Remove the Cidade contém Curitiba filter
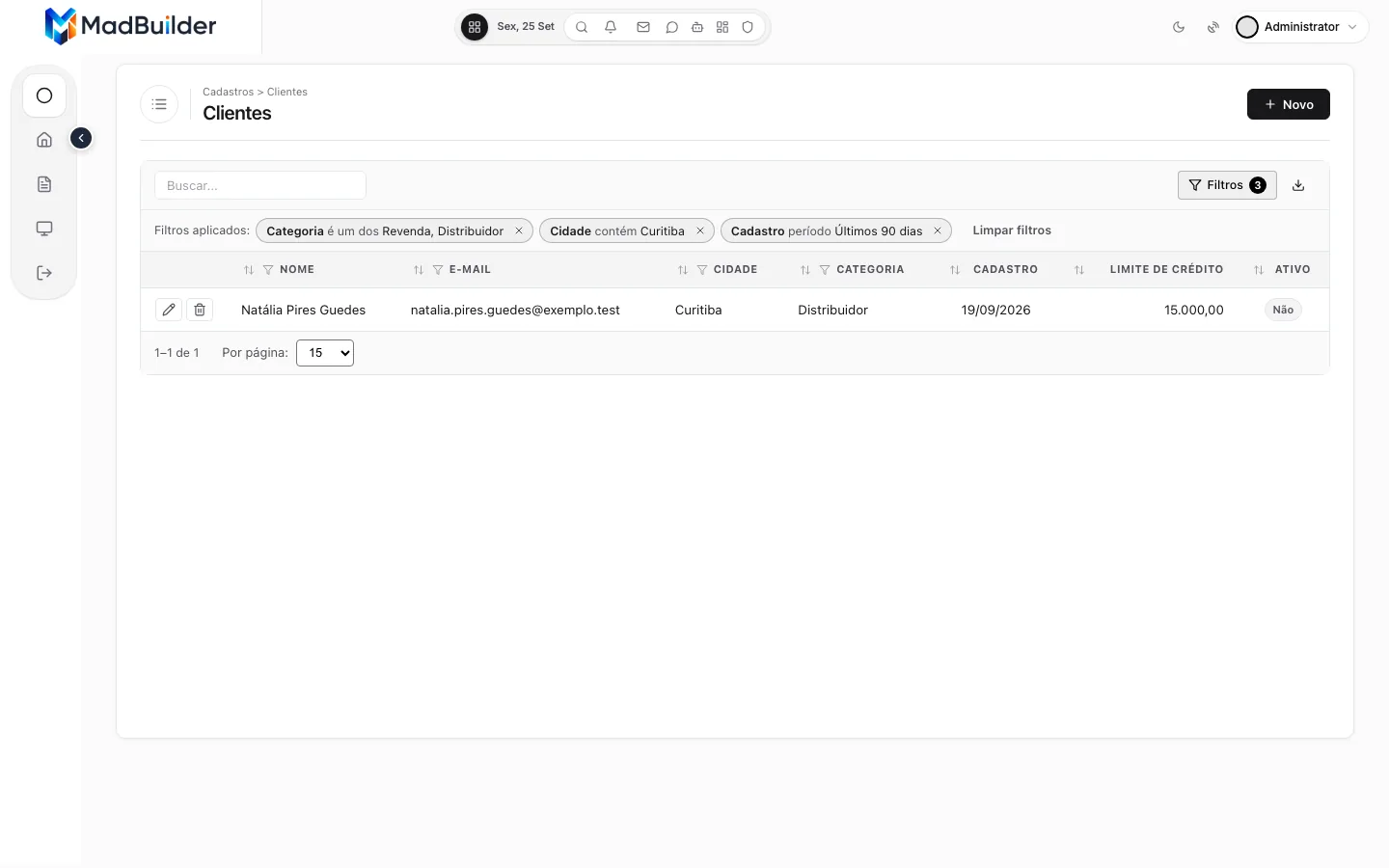This screenshot has width=1389, height=868. (700, 231)
